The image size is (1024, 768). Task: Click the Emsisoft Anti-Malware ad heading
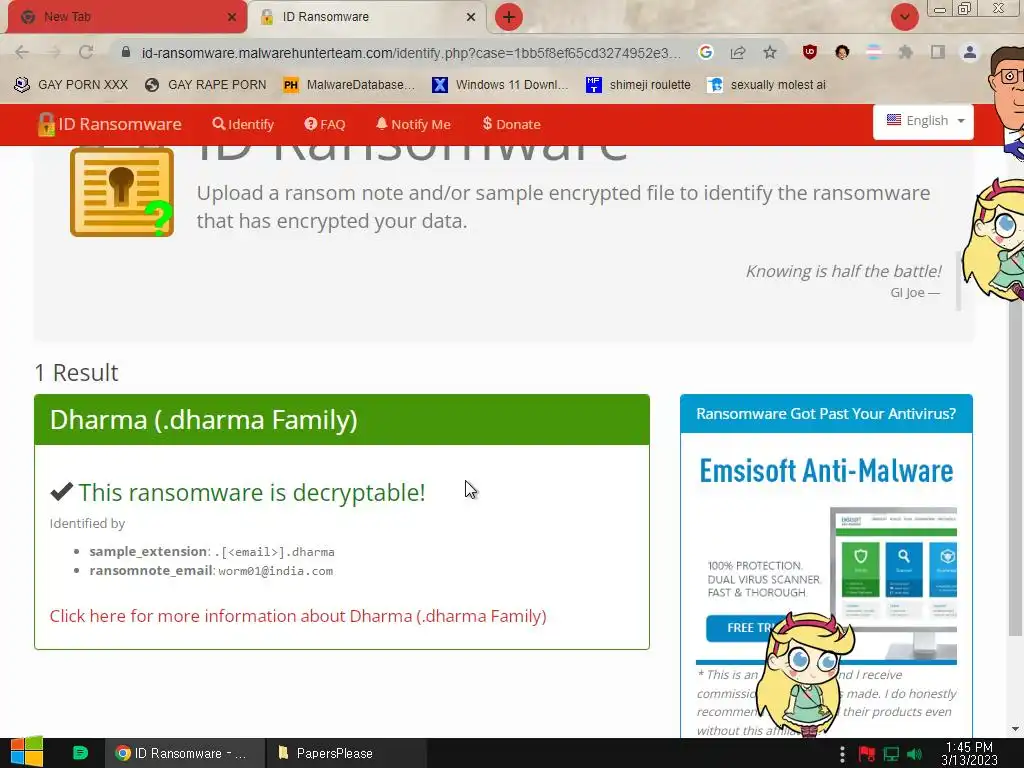(826, 471)
